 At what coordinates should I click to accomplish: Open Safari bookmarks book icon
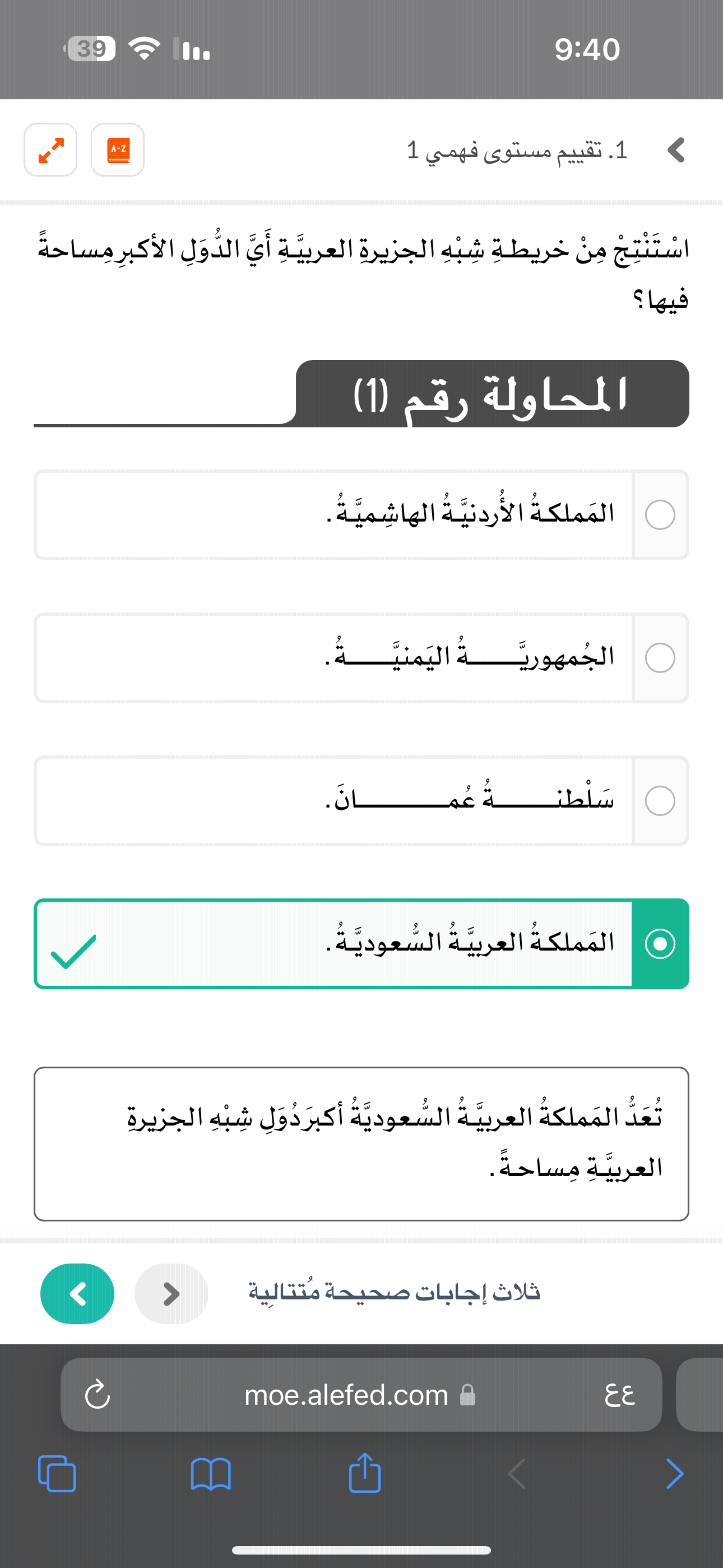(x=211, y=1474)
